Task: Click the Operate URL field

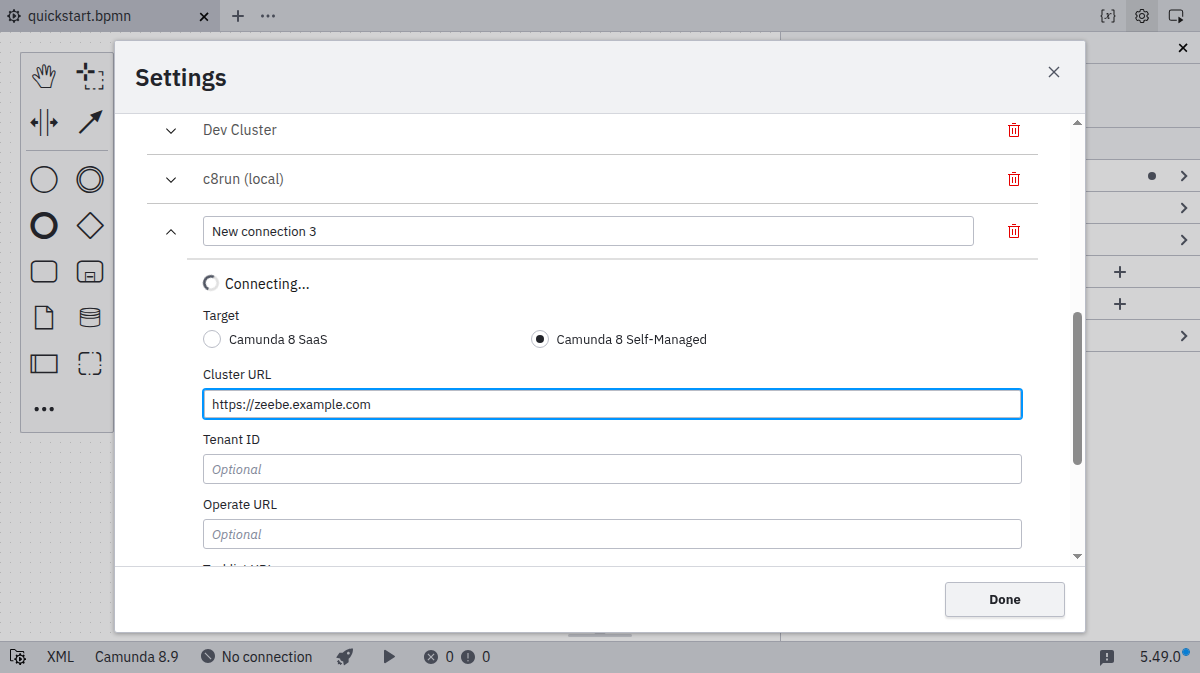Action: 612,534
